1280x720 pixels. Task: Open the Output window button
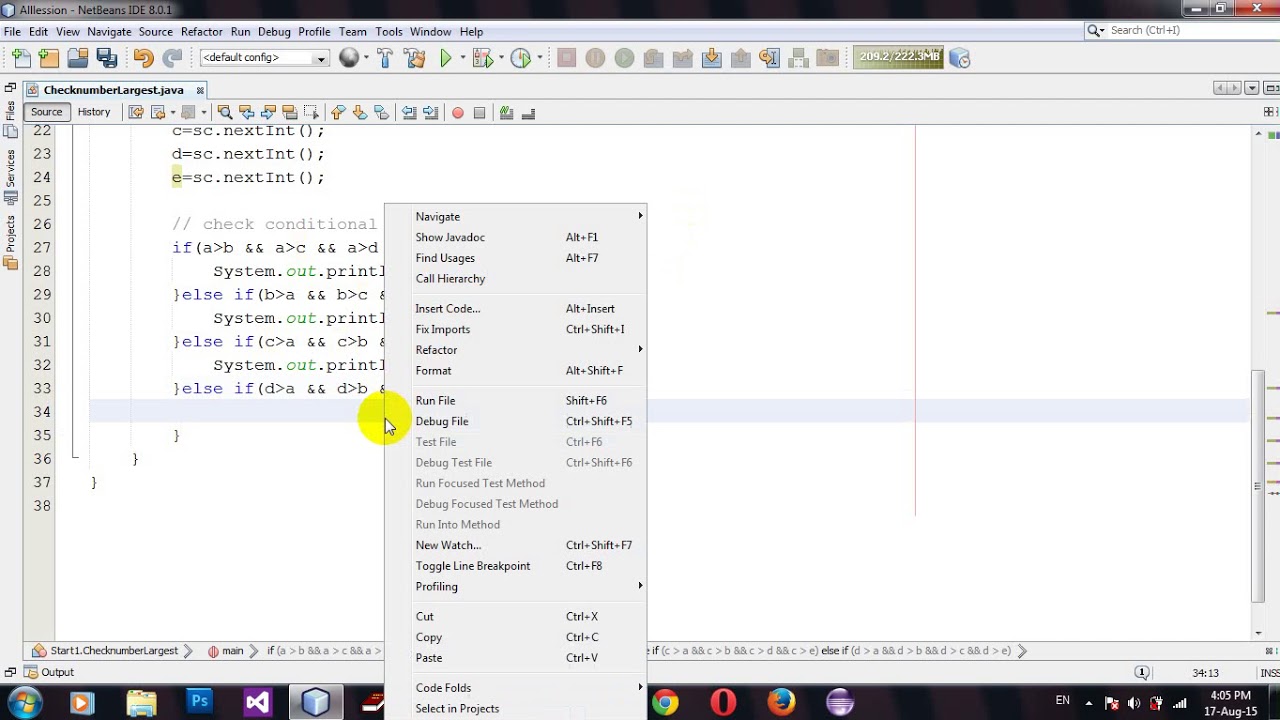49,673
